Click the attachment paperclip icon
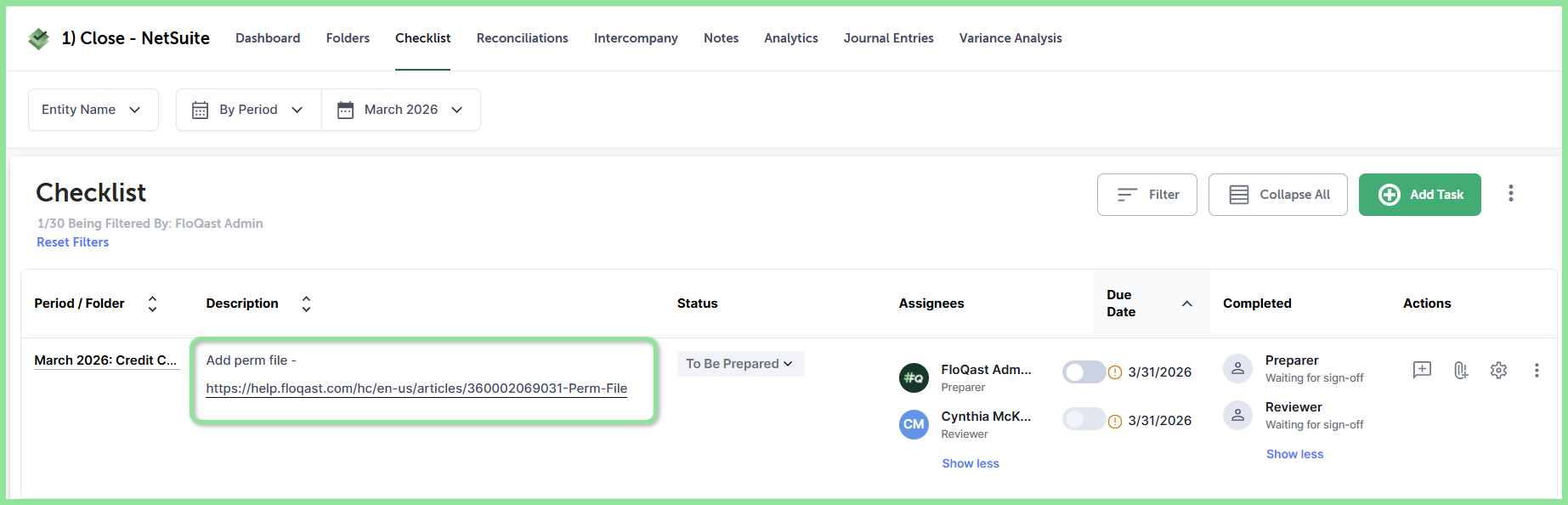 1460,370
